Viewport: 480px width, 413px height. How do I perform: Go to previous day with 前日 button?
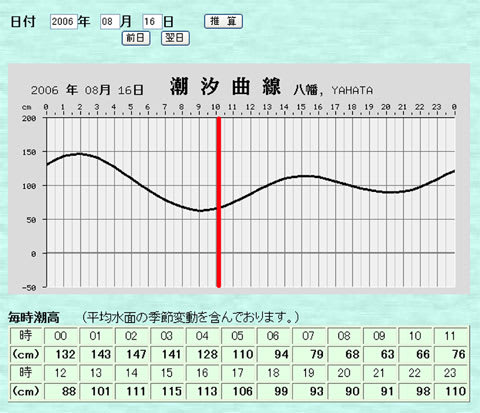tap(136, 38)
